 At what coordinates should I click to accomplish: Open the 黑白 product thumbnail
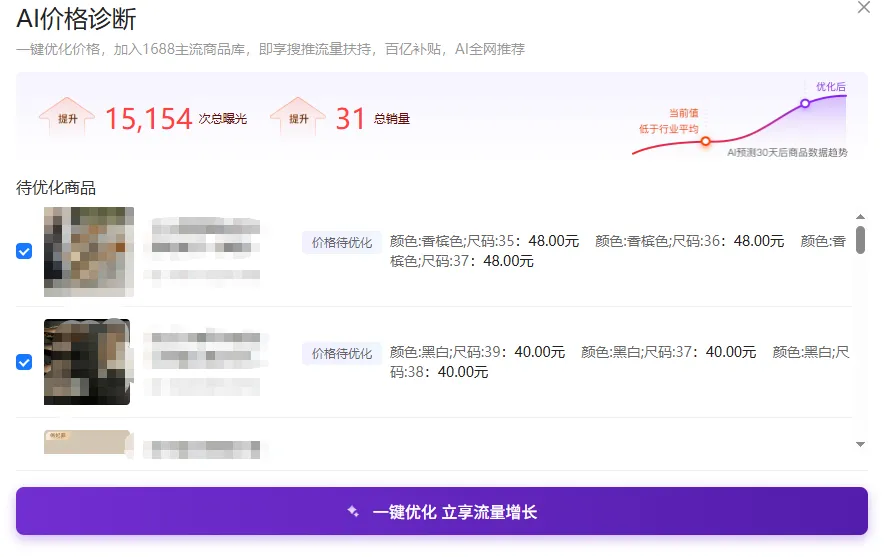[87, 361]
